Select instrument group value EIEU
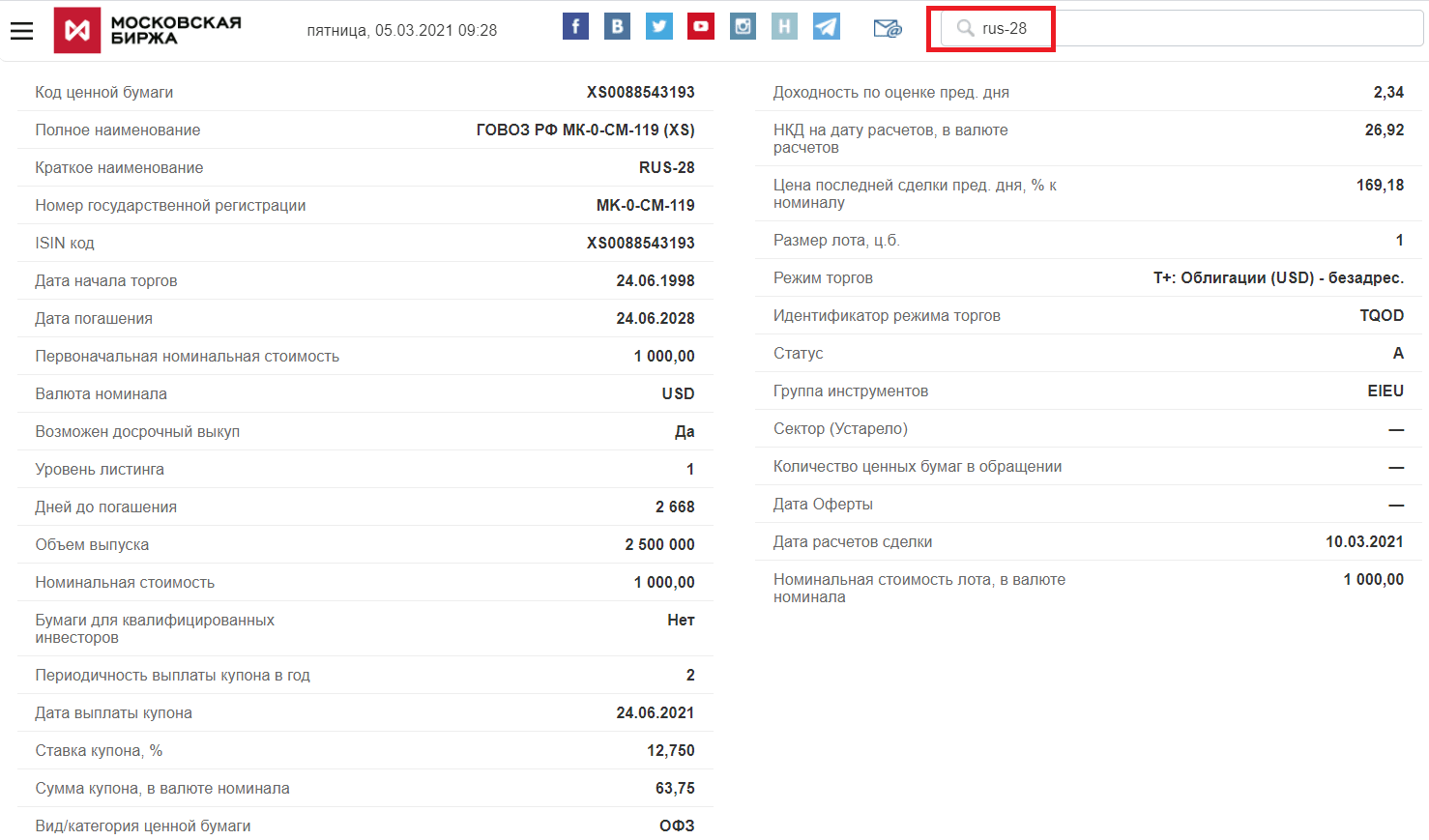The height and width of the screenshot is (840, 1429). (x=1385, y=391)
